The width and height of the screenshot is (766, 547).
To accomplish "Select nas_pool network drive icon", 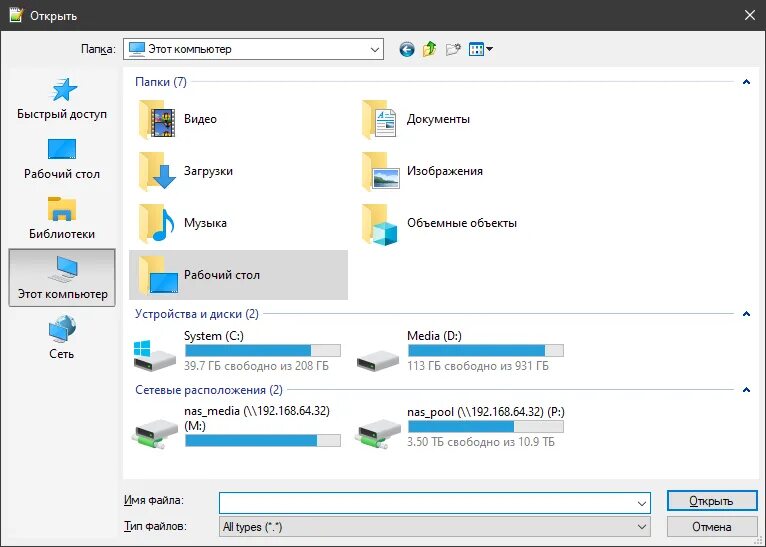I will tap(378, 433).
